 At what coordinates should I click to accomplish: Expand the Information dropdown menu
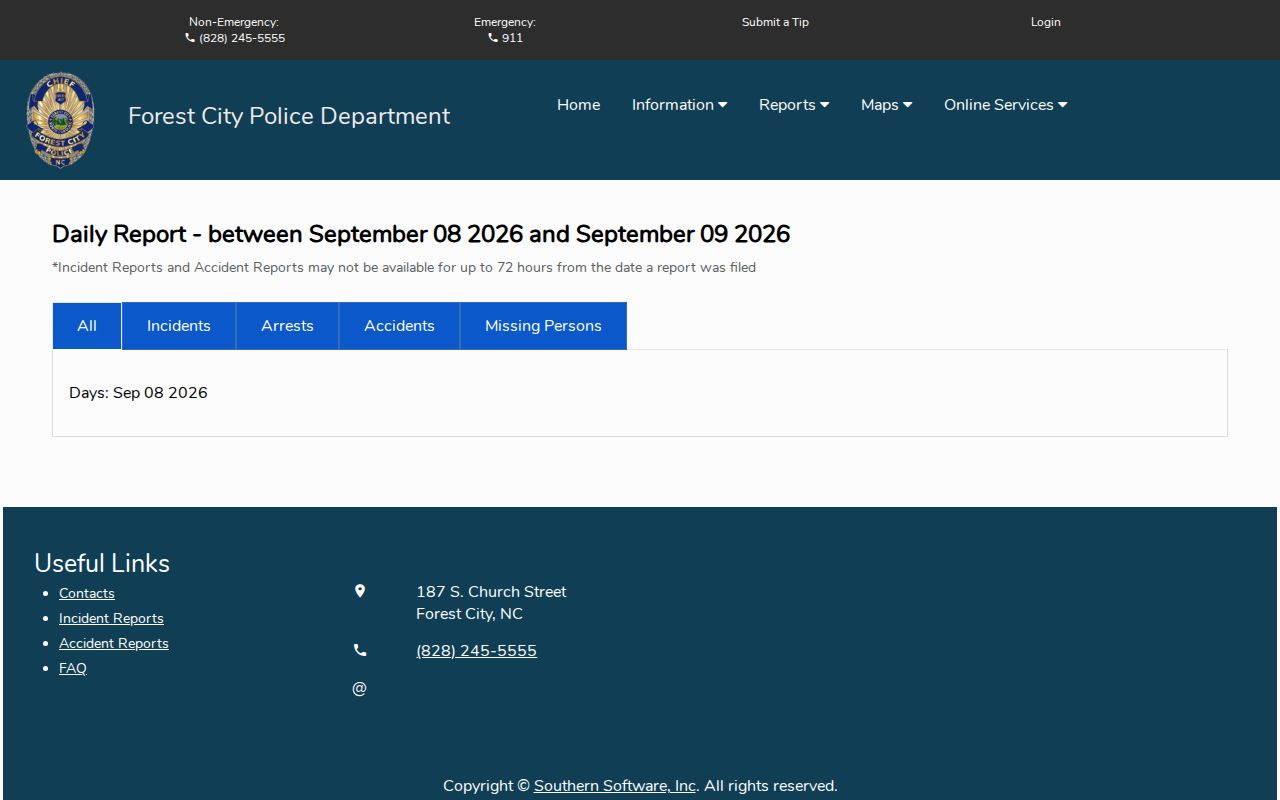[679, 105]
